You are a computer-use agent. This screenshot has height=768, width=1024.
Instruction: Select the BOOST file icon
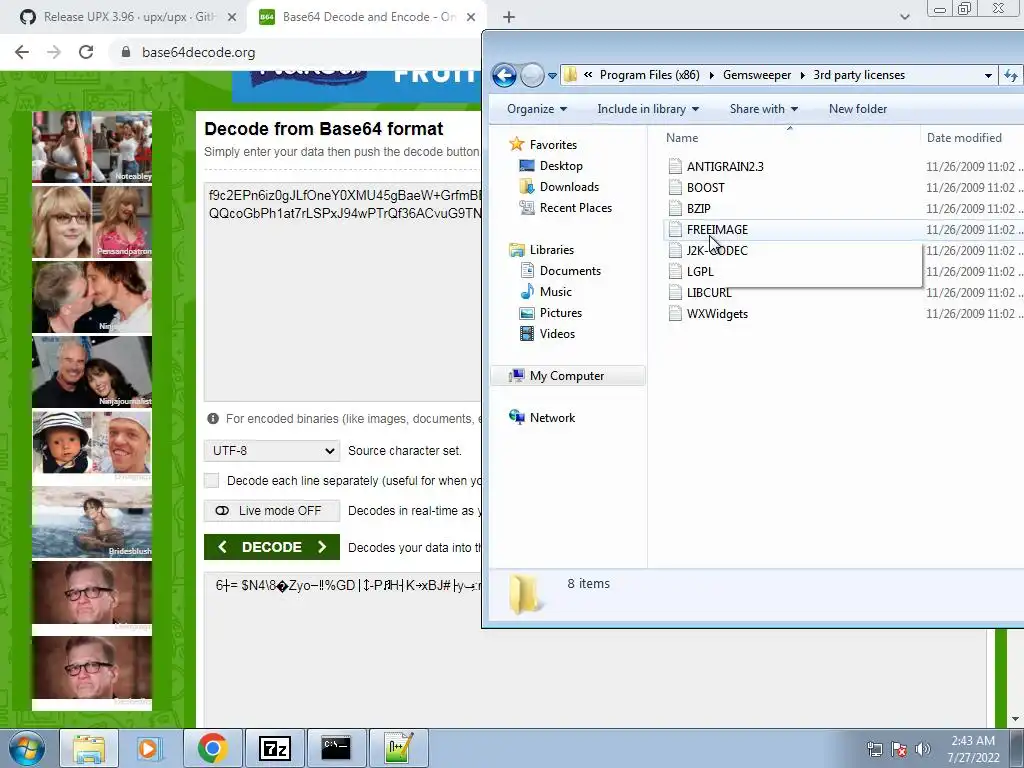[x=675, y=187]
